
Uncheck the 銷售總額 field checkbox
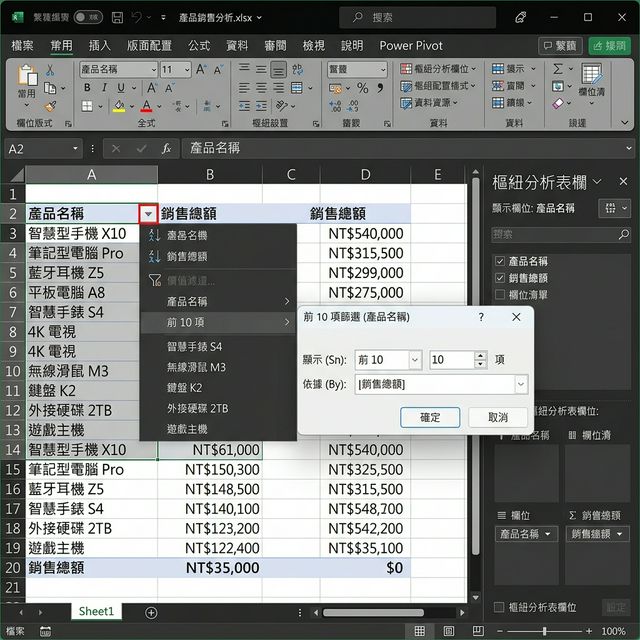(500, 278)
